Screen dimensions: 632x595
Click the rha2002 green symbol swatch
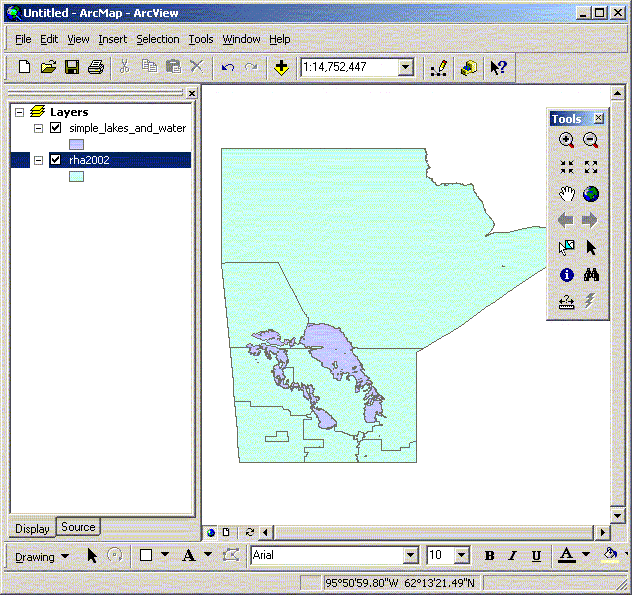point(76,176)
